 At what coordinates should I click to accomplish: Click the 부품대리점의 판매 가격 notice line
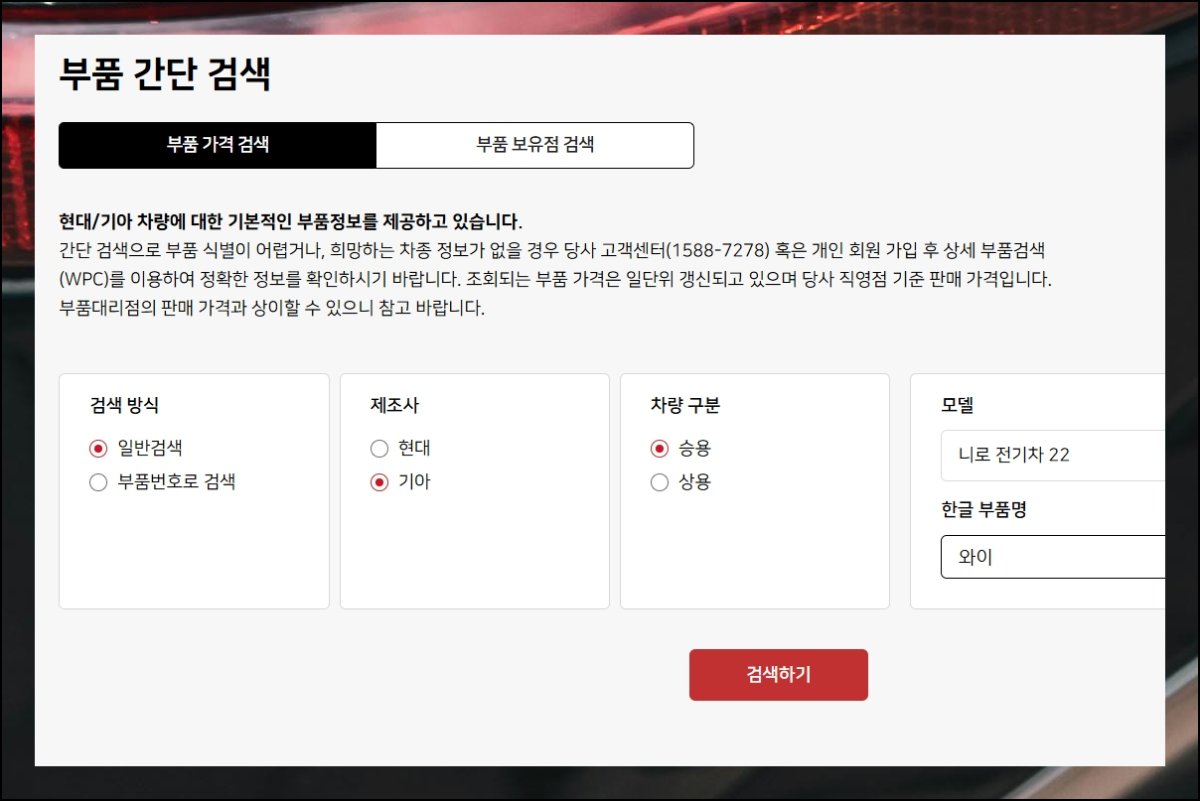click(x=272, y=308)
